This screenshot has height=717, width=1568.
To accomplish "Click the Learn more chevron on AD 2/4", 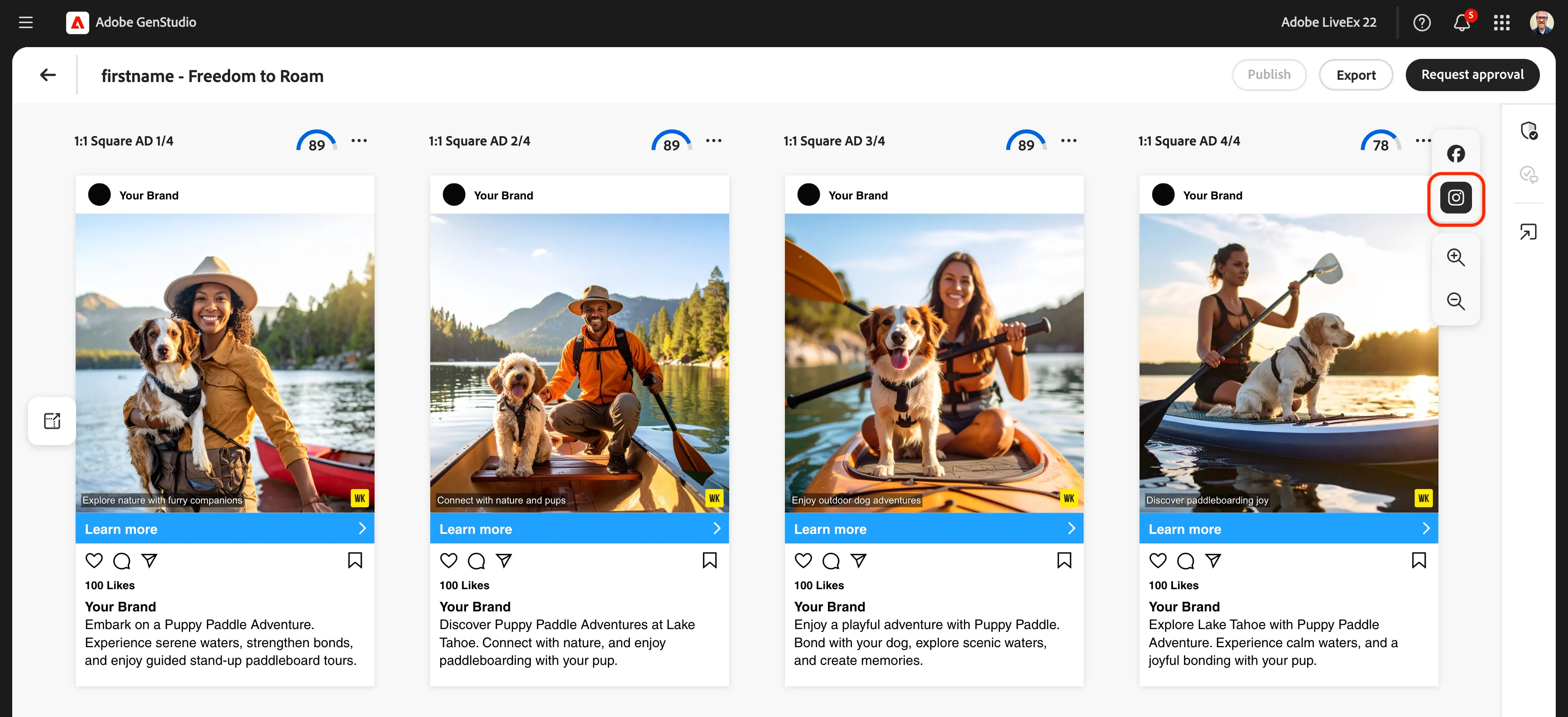I will point(717,528).
